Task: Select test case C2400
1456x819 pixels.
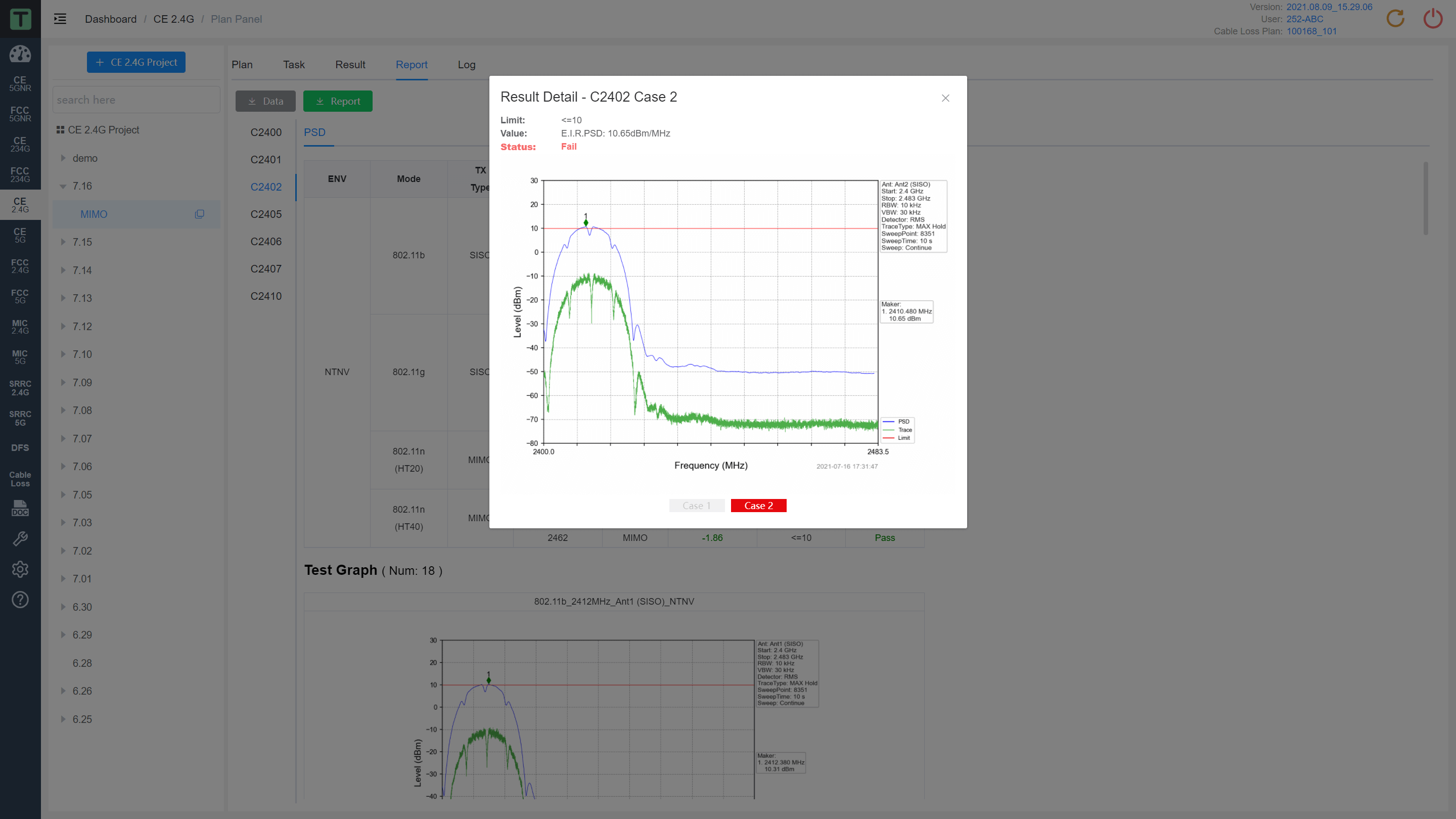Action: [266, 132]
